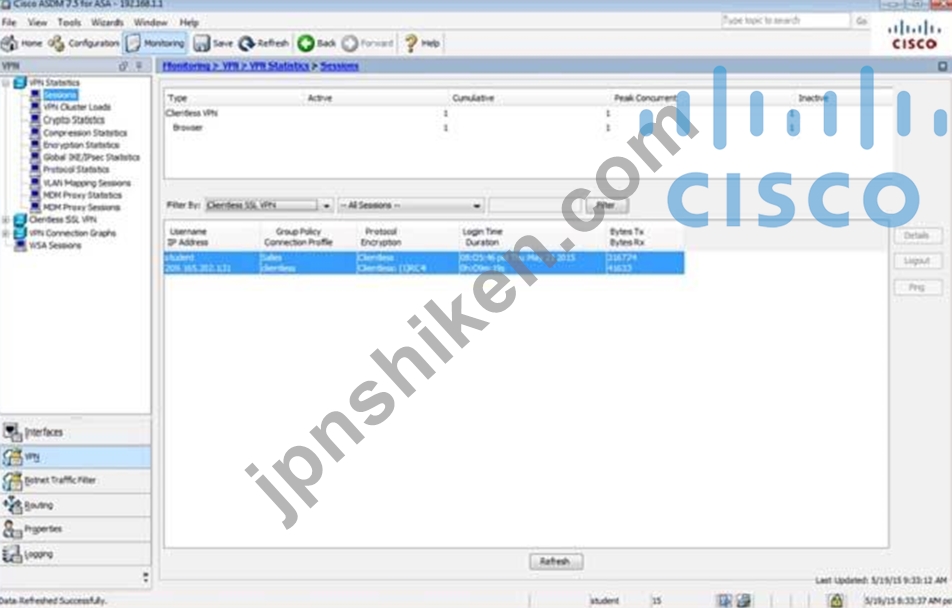Select VLAN Mapping Sessions tree item

[x=87, y=182]
